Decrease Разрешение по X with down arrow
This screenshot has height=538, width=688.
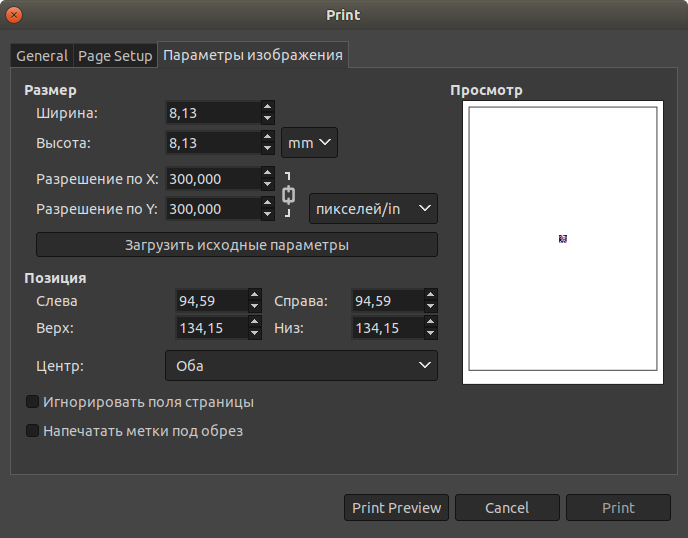tap(268, 185)
